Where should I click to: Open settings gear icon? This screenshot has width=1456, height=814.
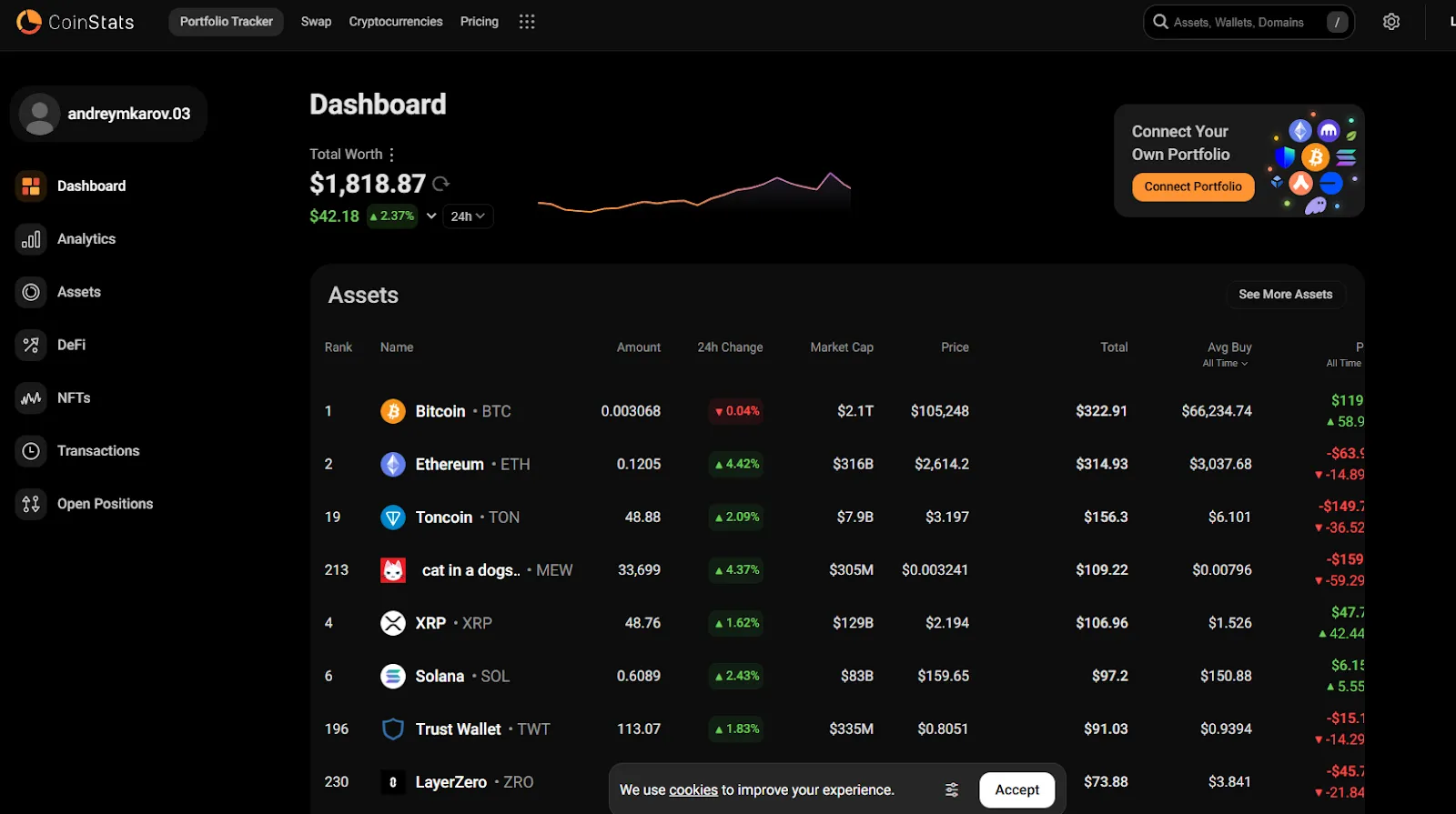tap(1391, 22)
